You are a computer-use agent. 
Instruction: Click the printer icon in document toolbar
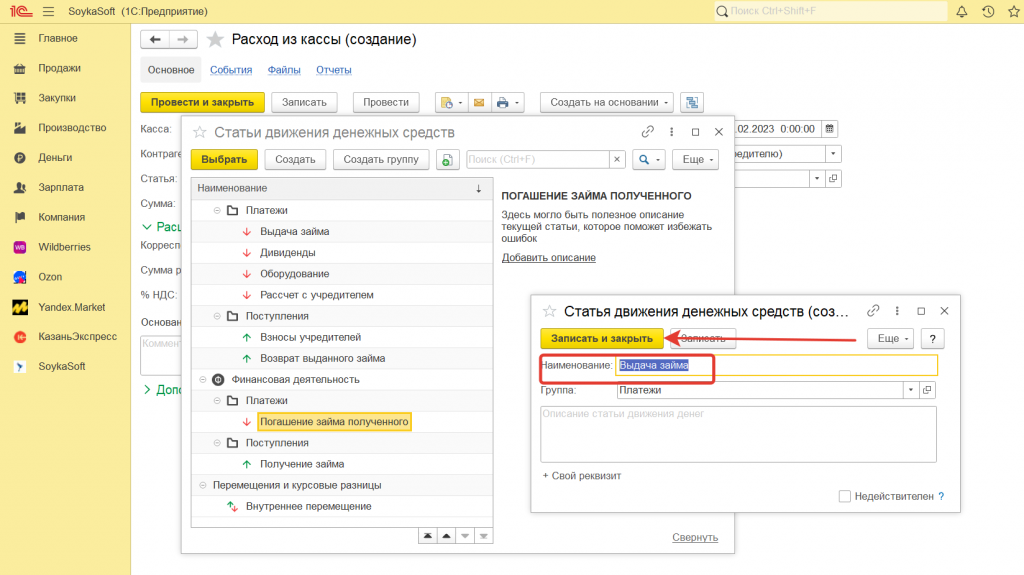(x=504, y=103)
